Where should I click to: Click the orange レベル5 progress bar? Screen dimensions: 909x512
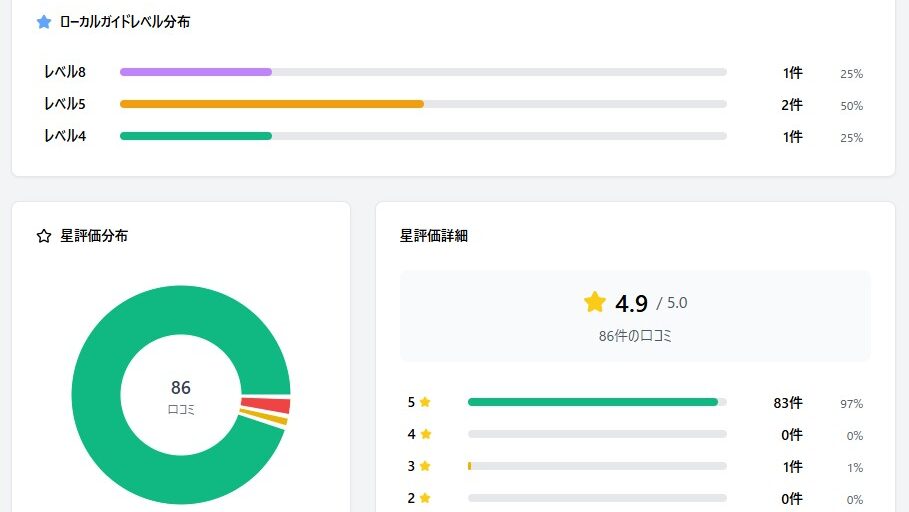[x=272, y=104]
